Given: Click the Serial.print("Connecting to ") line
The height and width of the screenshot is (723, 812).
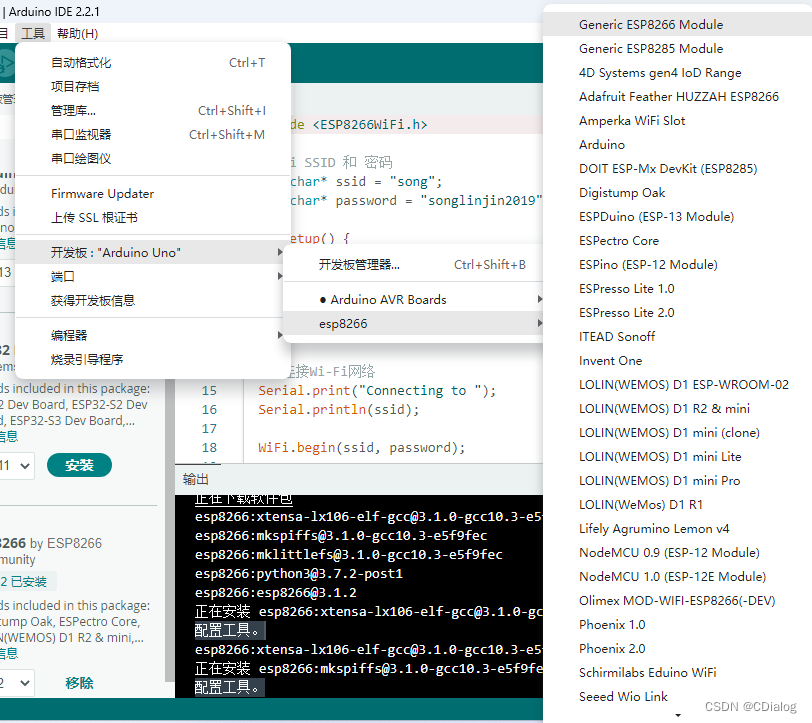Looking at the screenshot, I should point(377,391).
